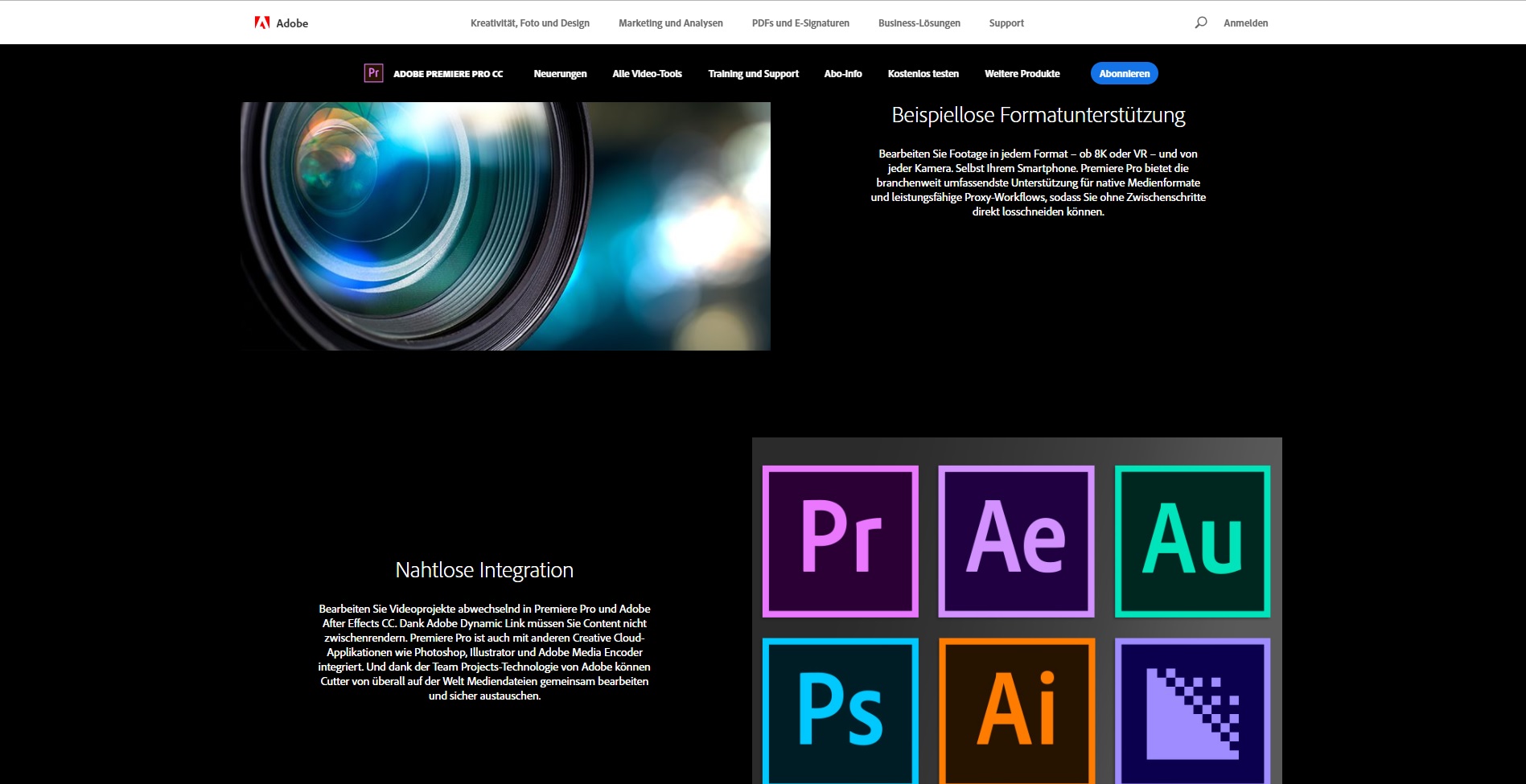Click the camera lens image
The height and width of the screenshot is (784, 1526).
(x=505, y=226)
